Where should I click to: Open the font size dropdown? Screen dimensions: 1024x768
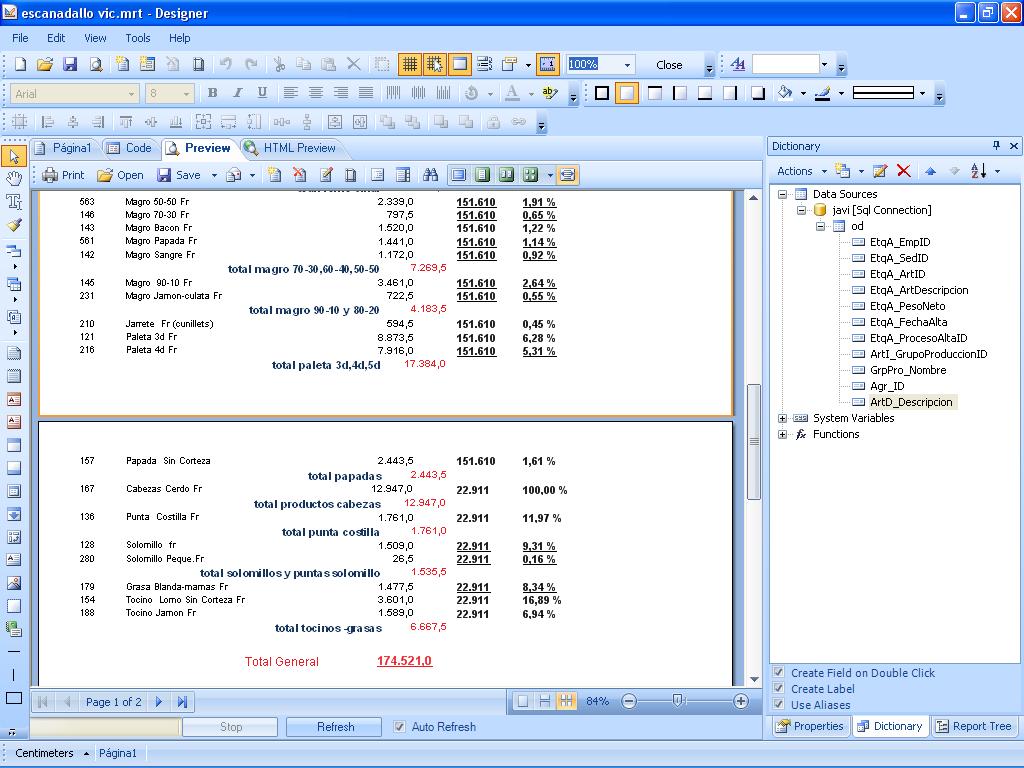186,94
